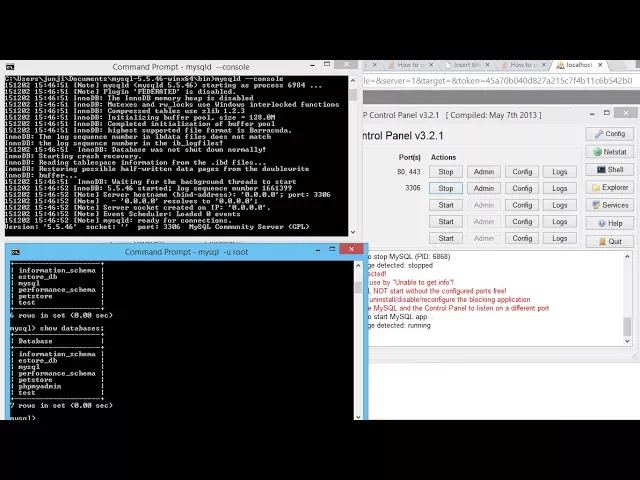Switch to the Insert title browser tab
The width and height of the screenshot is (640, 480).
point(467,65)
